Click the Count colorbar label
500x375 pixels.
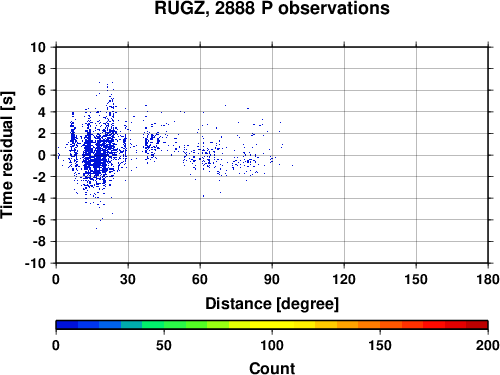pyautogui.click(x=272, y=368)
